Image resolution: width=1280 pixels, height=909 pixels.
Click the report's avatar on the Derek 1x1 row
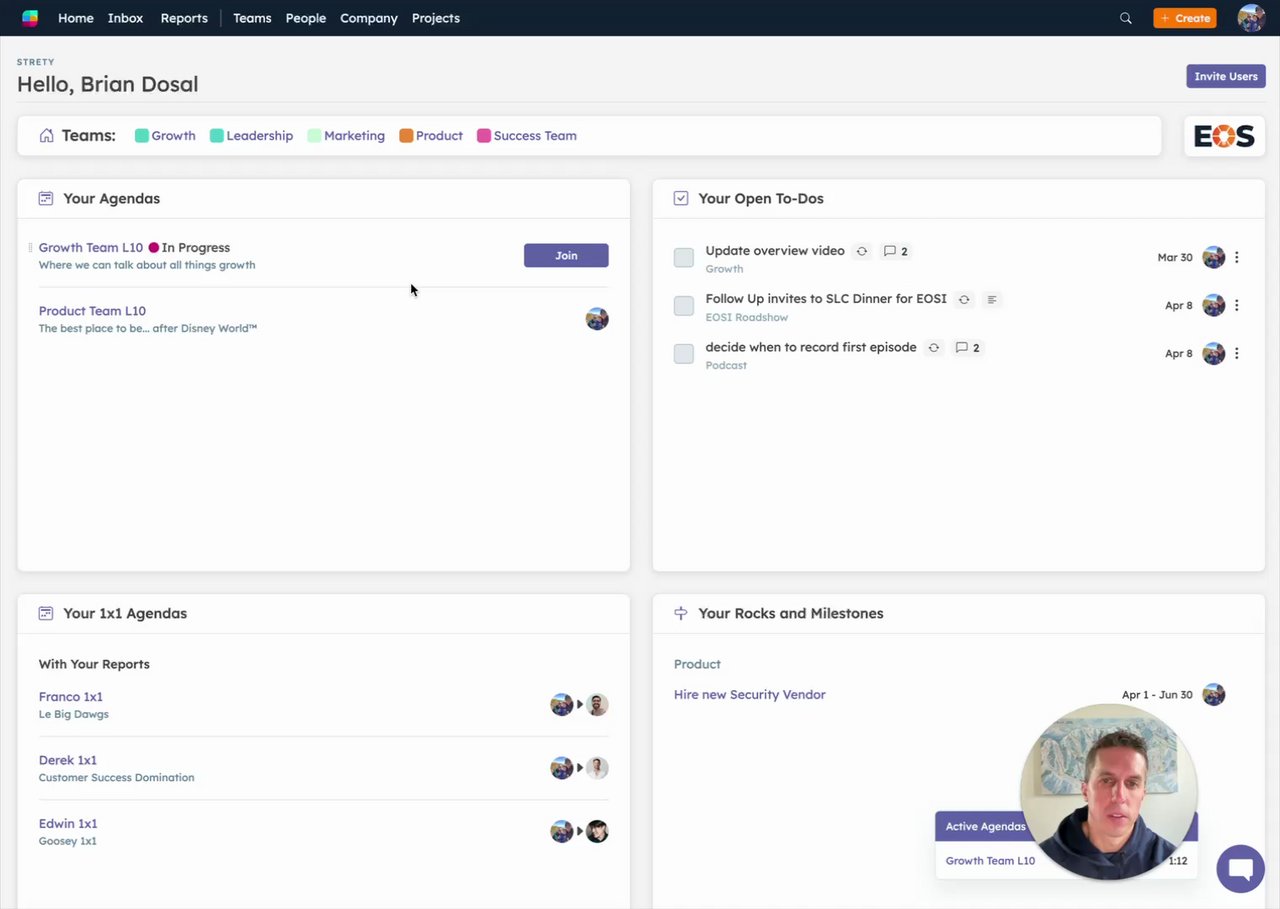597,768
